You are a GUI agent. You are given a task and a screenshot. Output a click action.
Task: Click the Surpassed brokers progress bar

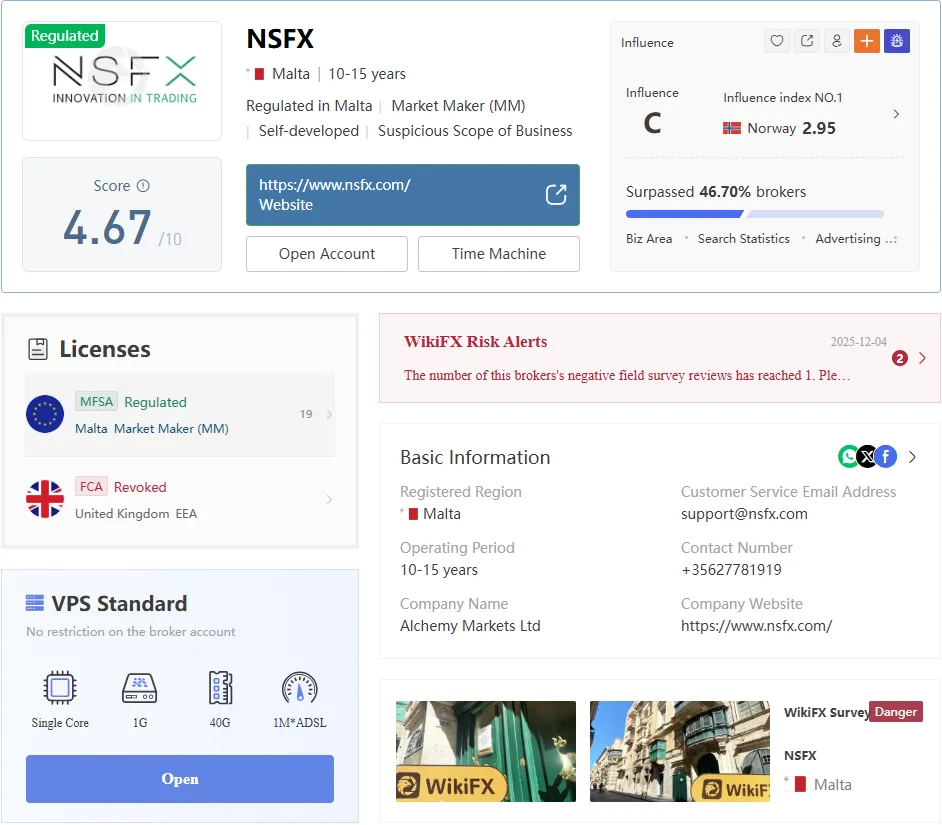tap(755, 214)
